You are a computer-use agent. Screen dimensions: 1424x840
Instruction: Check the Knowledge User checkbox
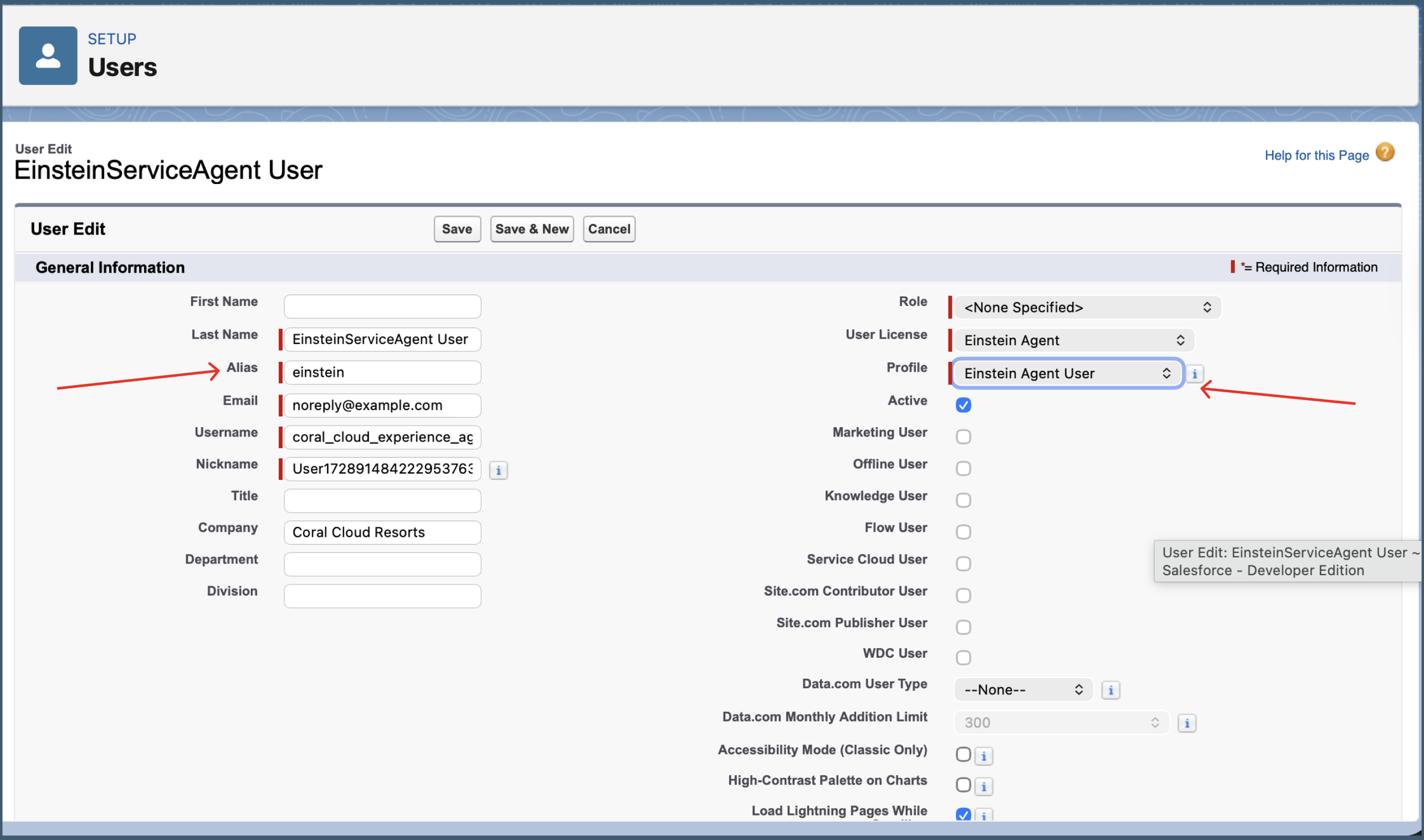pyautogui.click(x=963, y=500)
